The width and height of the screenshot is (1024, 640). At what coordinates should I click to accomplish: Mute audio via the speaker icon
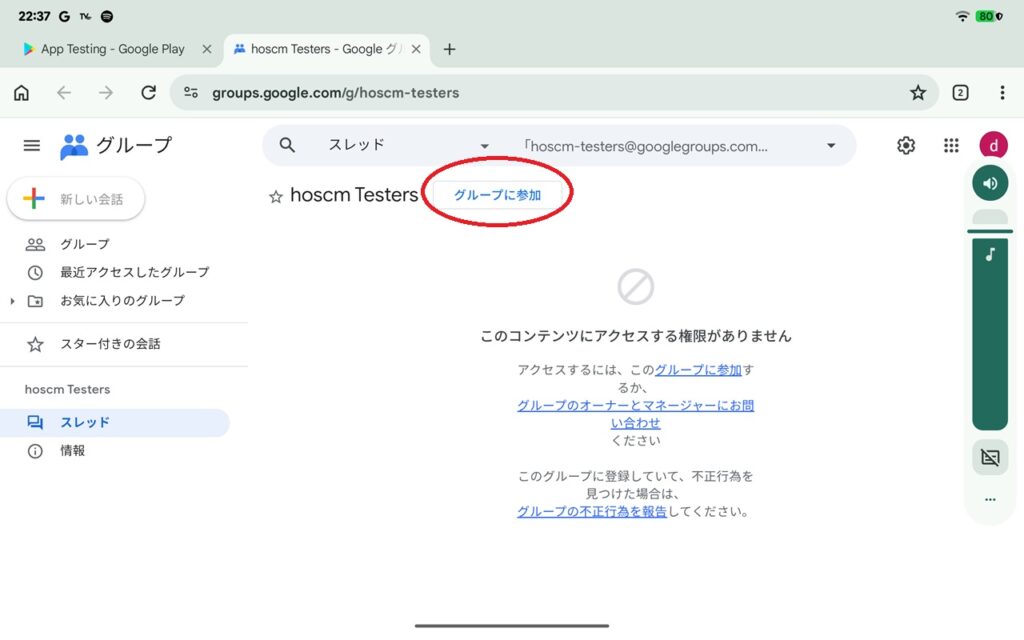(990, 183)
